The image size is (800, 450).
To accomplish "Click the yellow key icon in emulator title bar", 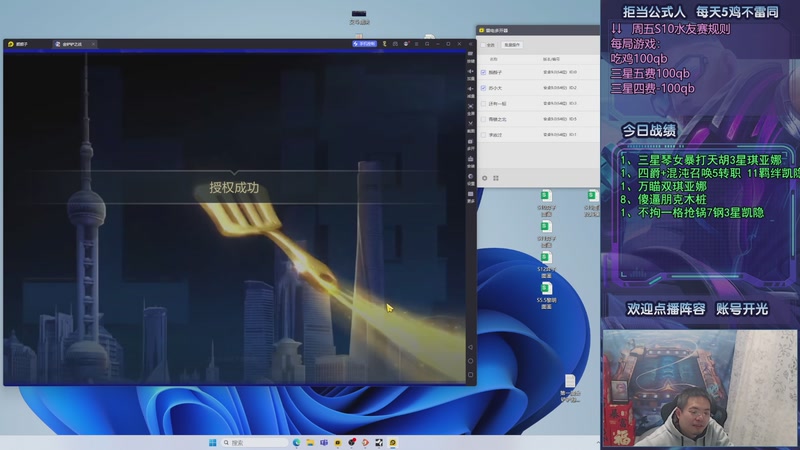I will point(384,44).
